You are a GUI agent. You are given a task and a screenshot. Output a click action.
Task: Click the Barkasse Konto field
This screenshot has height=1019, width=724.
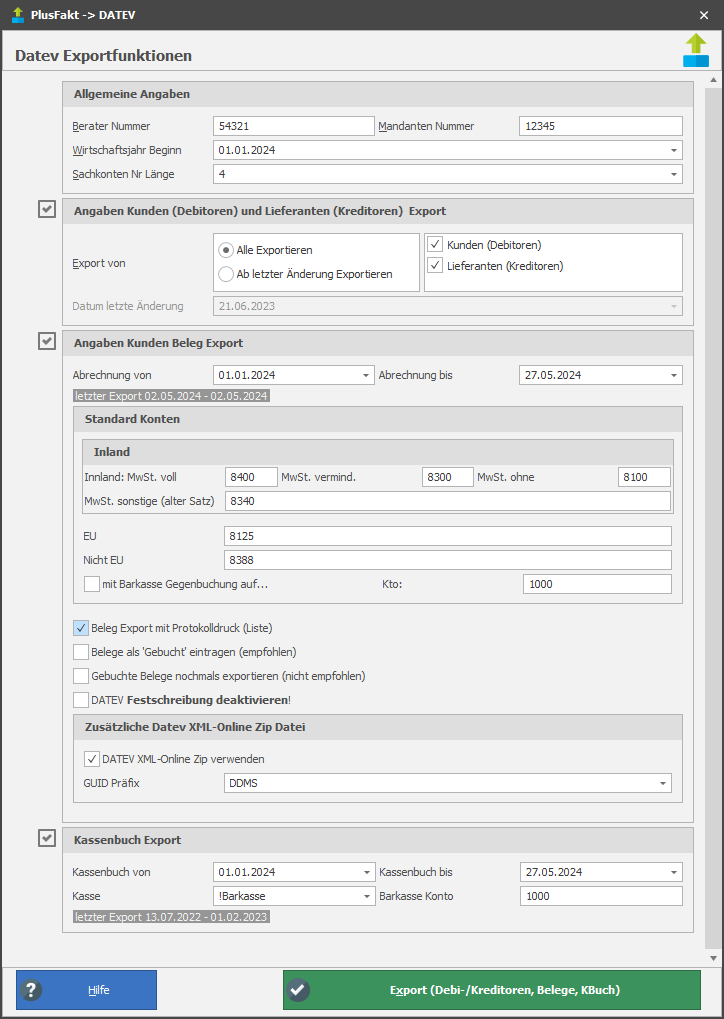(601, 896)
